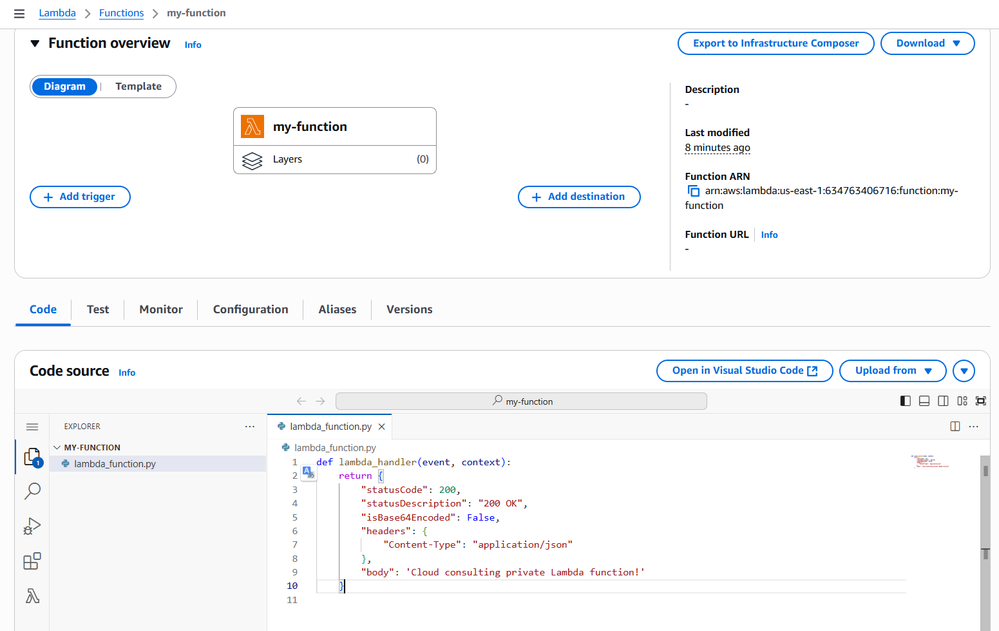The height and width of the screenshot is (631, 999).
Task: Switch to the Configuration tab
Action: [250, 310]
